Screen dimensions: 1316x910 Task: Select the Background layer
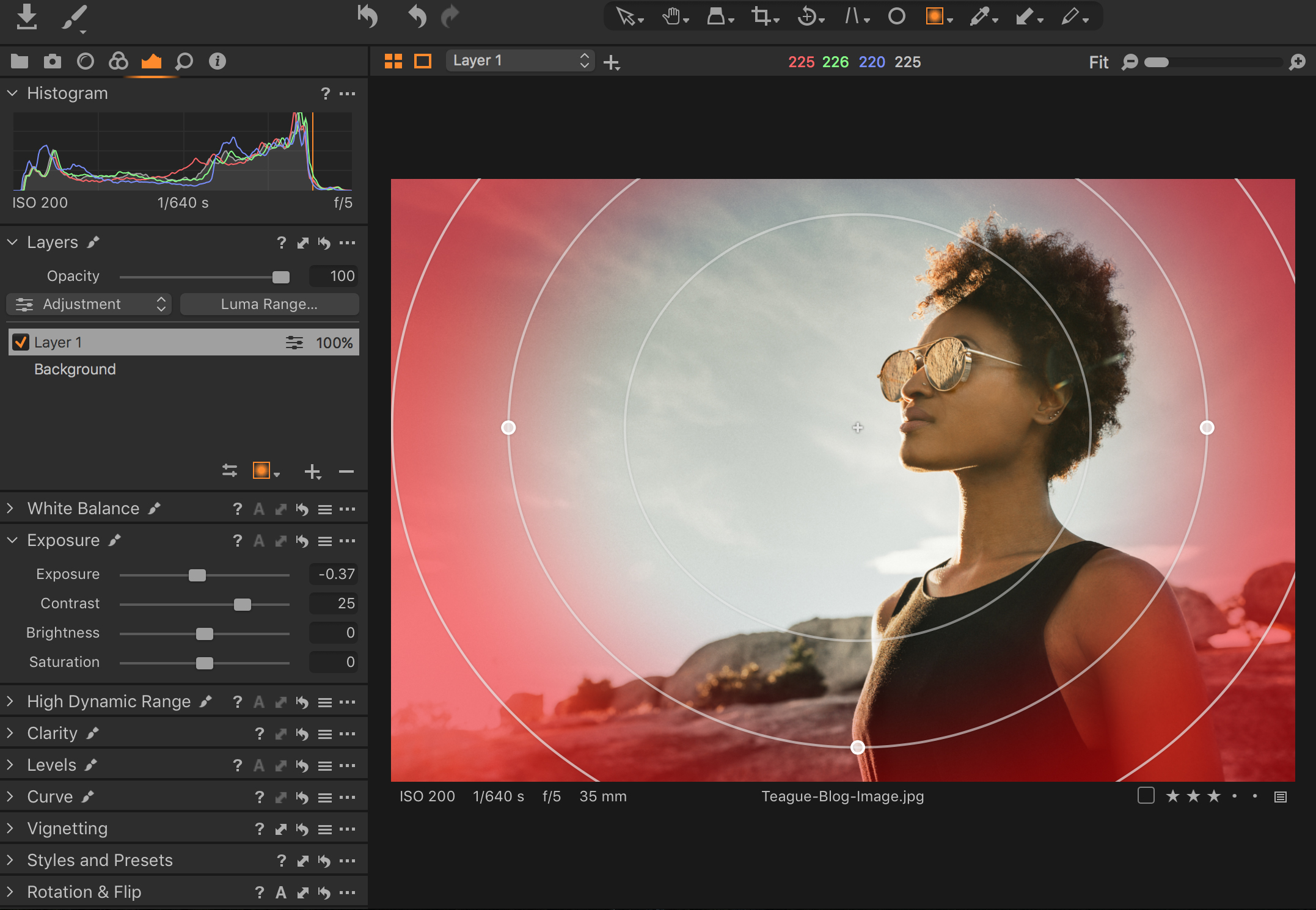75,369
